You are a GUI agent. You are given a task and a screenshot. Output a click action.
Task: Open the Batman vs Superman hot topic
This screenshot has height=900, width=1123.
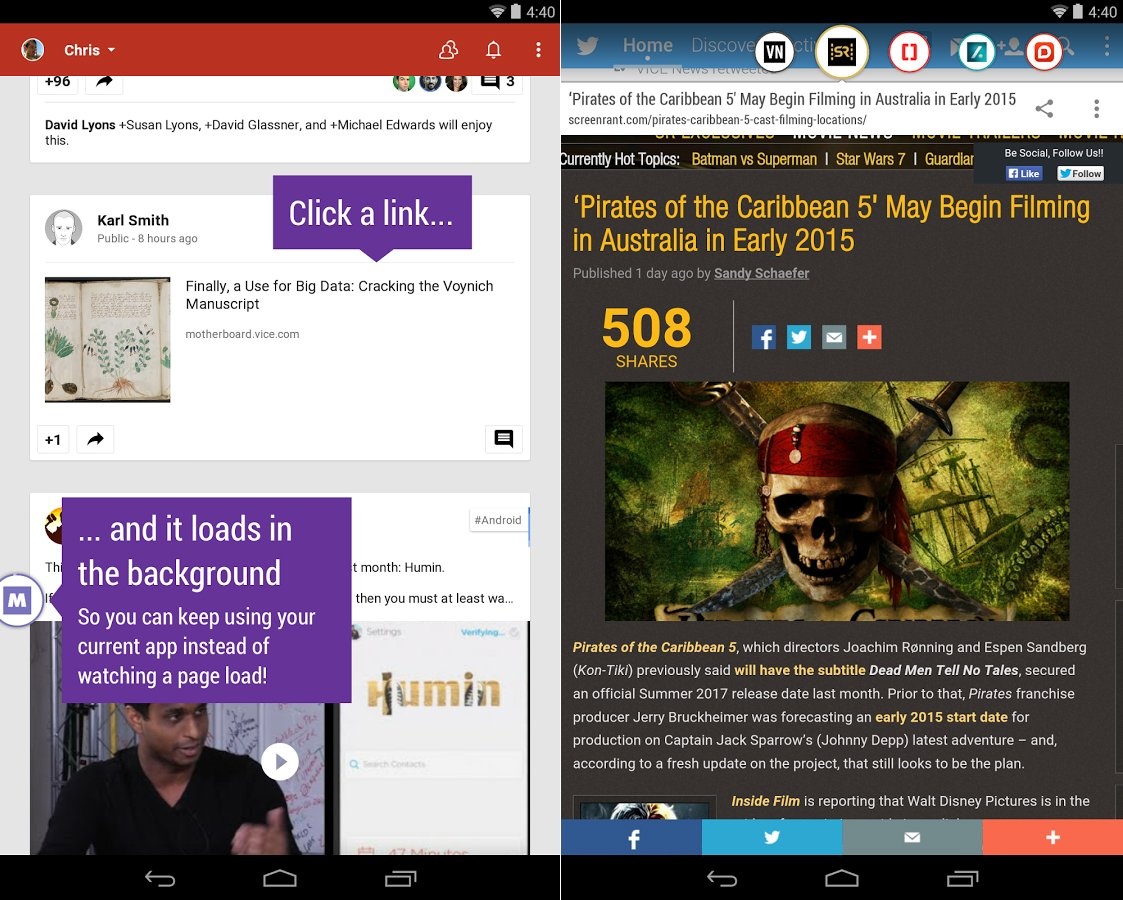[753, 159]
